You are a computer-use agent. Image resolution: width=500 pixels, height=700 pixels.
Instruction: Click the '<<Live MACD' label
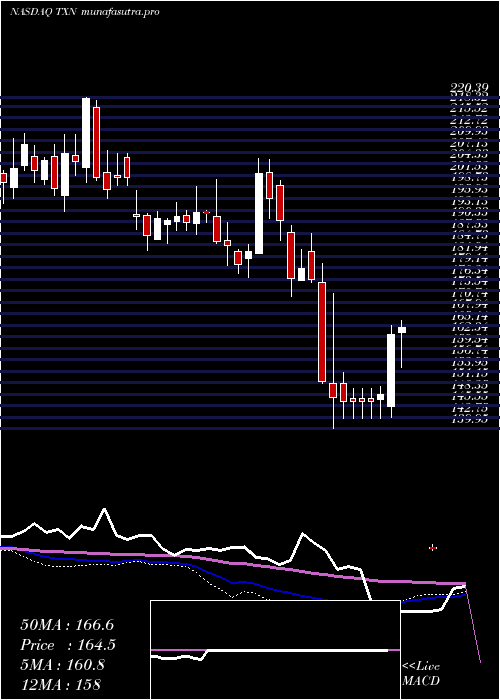click(x=421, y=674)
